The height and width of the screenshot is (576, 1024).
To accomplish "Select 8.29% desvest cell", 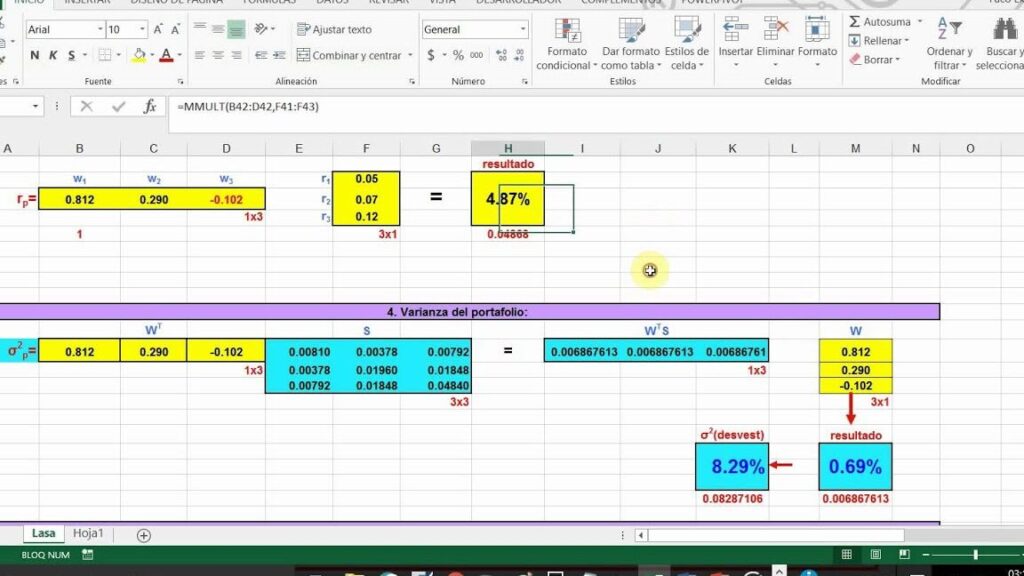I will [x=732, y=466].
